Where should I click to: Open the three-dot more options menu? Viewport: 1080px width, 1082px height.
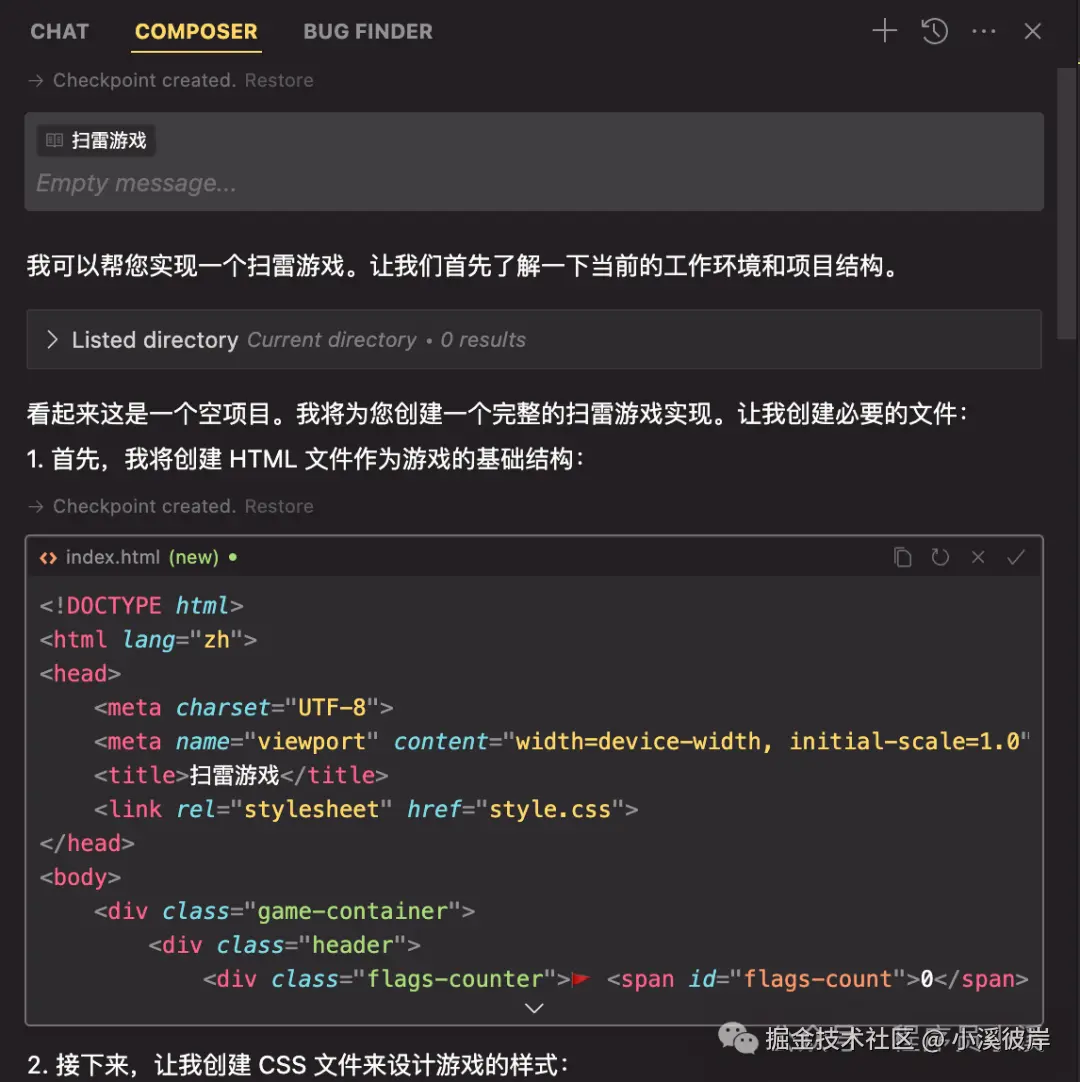click(x=983, y=31)
